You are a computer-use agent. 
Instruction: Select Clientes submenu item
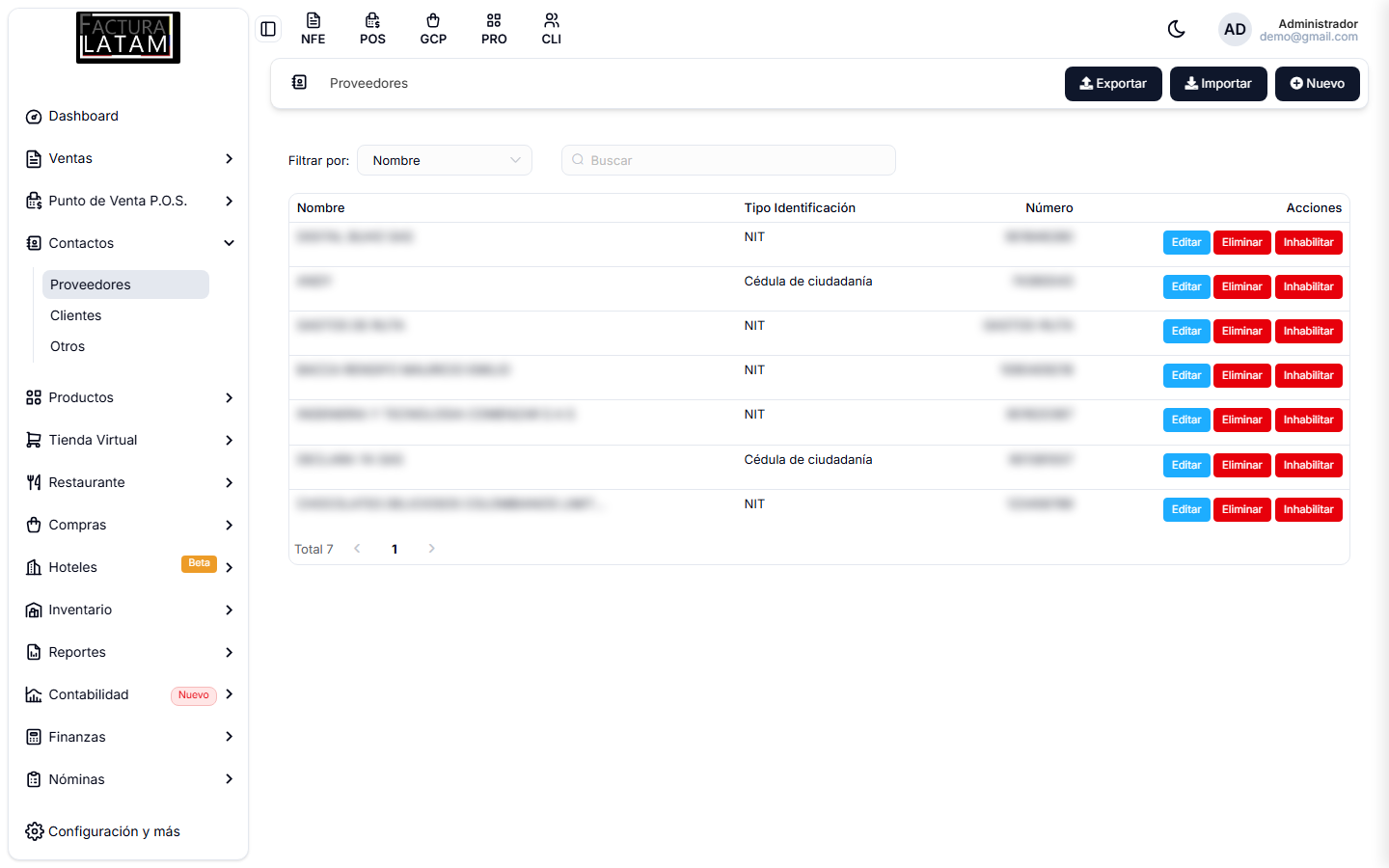76,315
